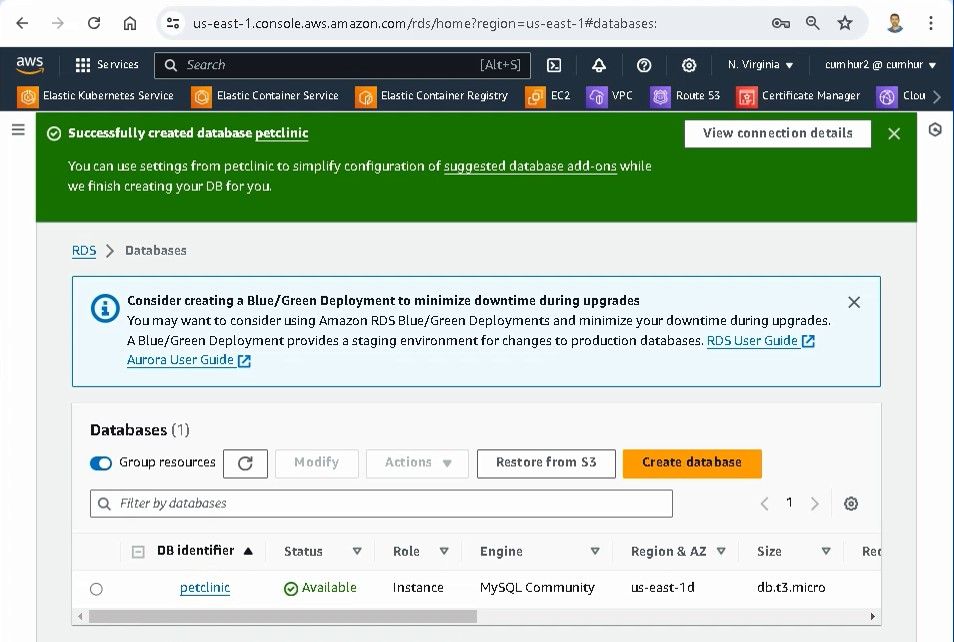Open the left navigation hamburger menu
The height and width of the screenshot is (642, 954).
[x=18, y=130]
